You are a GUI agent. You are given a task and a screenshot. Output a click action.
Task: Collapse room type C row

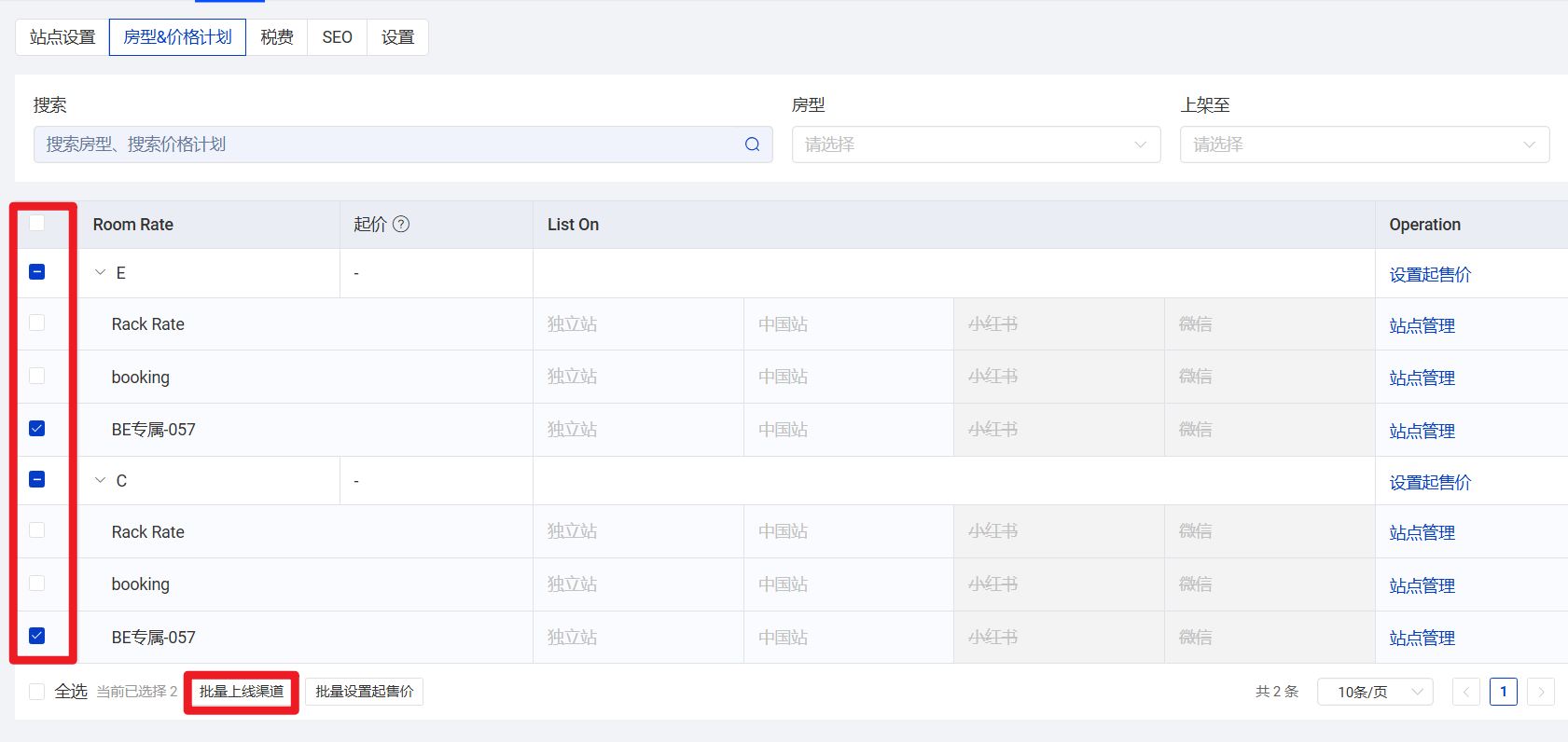[101, 480]
